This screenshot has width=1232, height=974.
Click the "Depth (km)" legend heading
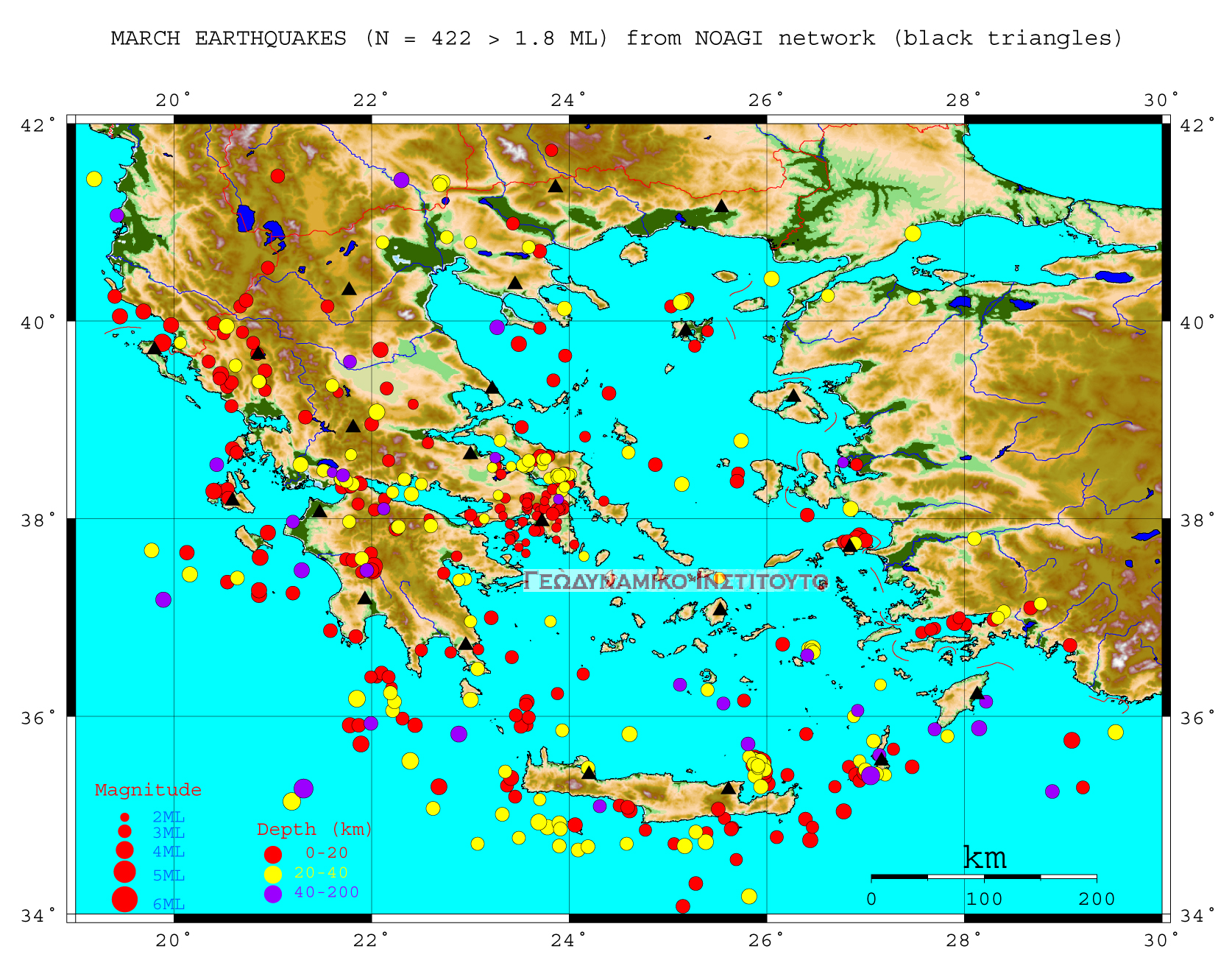pyautogui.click(x=314, y=830)
